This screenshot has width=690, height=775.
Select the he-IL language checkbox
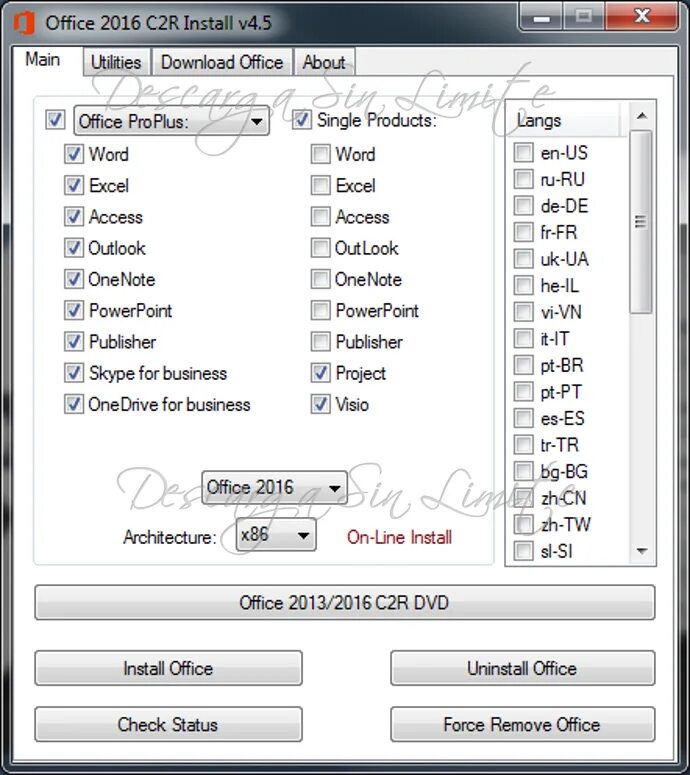click(523, 286)
